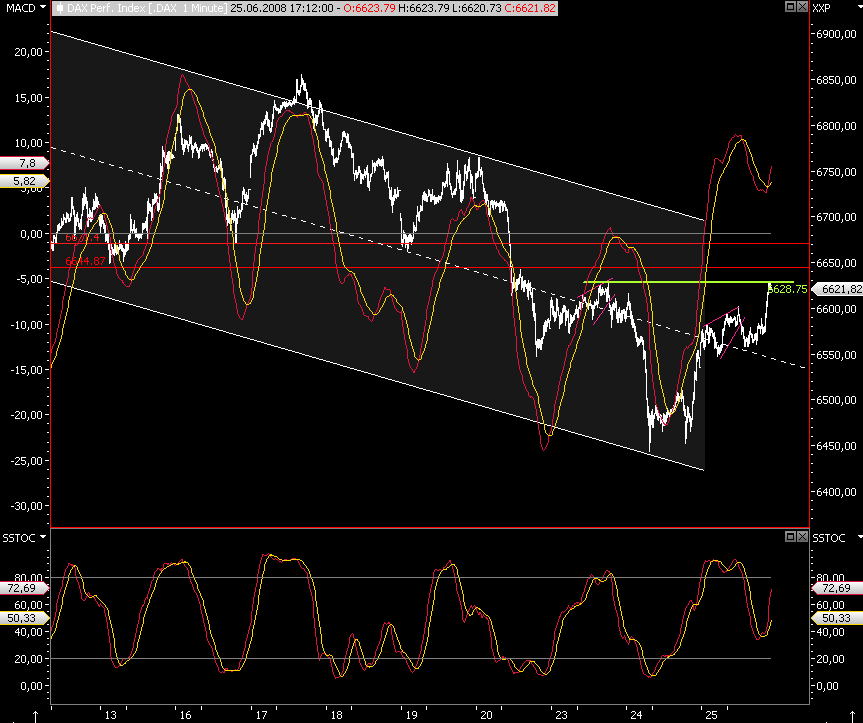Screen dimensions: 863x723
Task: Close the SSTOC indicator panel
Action: [802, 536]
